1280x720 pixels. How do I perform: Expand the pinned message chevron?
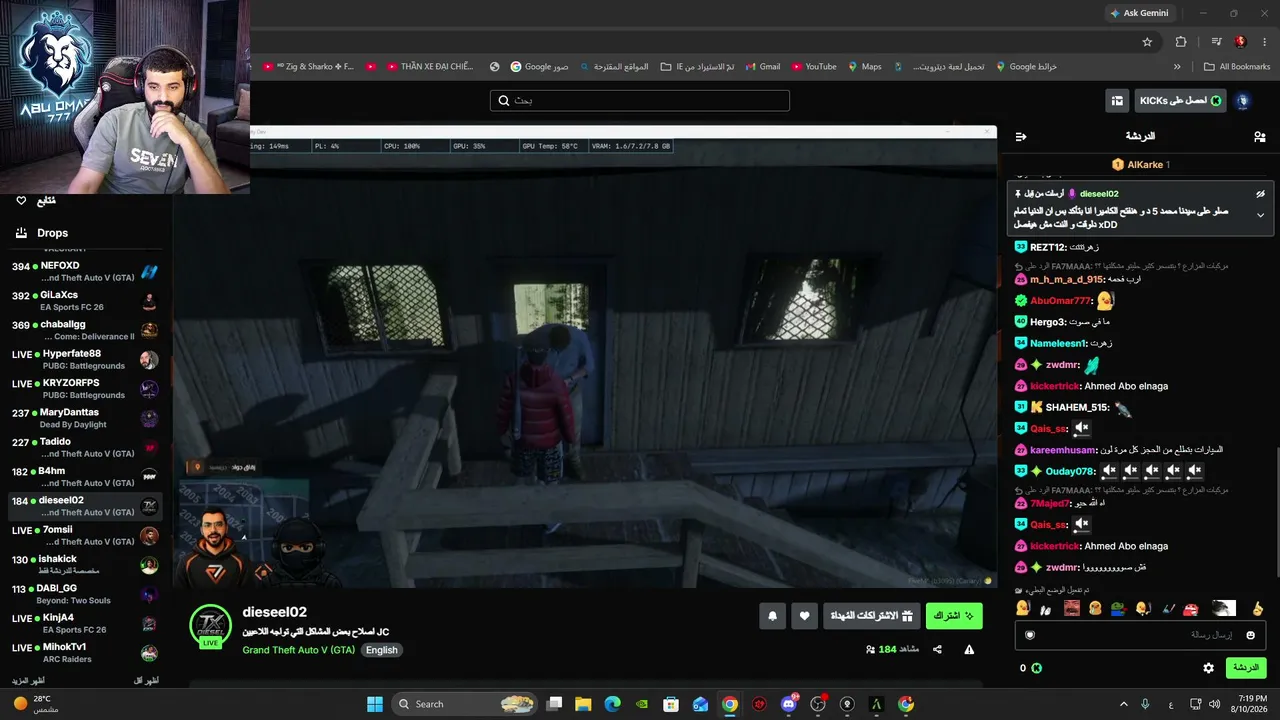point(1260,215)
